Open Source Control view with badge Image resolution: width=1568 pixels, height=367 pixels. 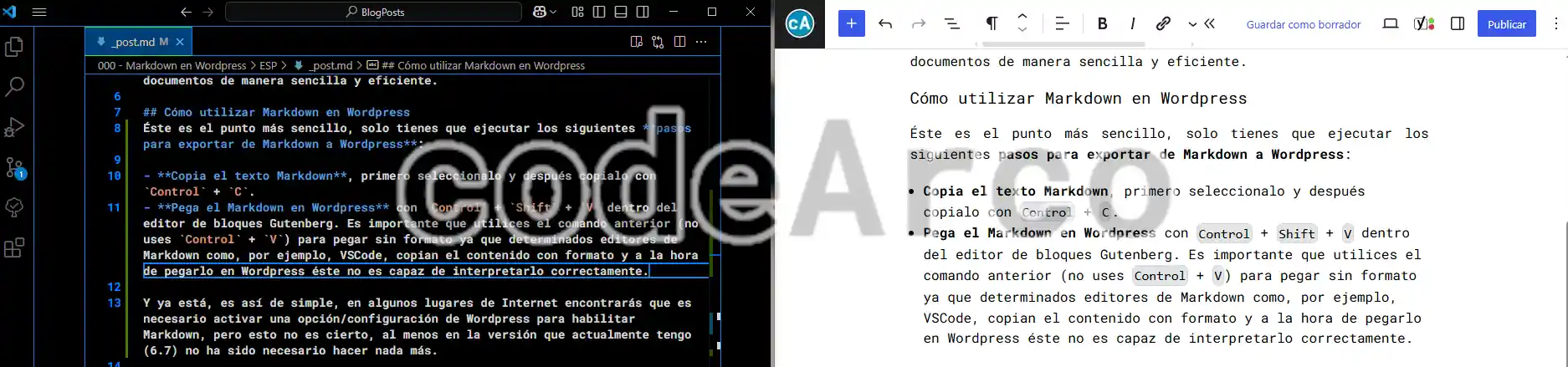click(x=14, y=167)
